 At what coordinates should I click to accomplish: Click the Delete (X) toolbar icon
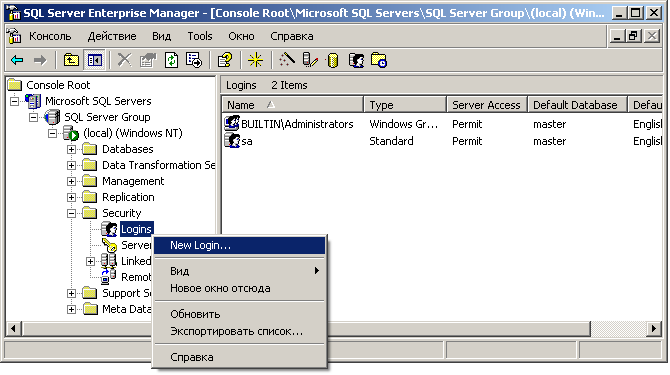pos(124,60)
